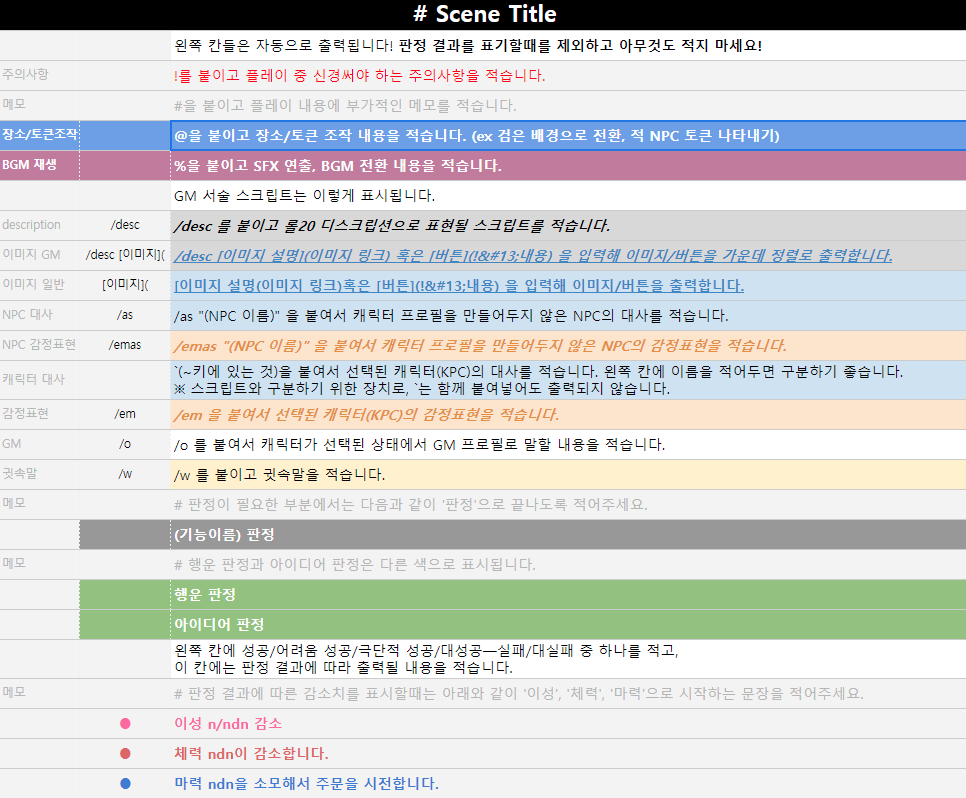The height and width of the screenshot is (798, 966).
Task: Select the BGM 재생 label cell
Action: coord(39,165)
